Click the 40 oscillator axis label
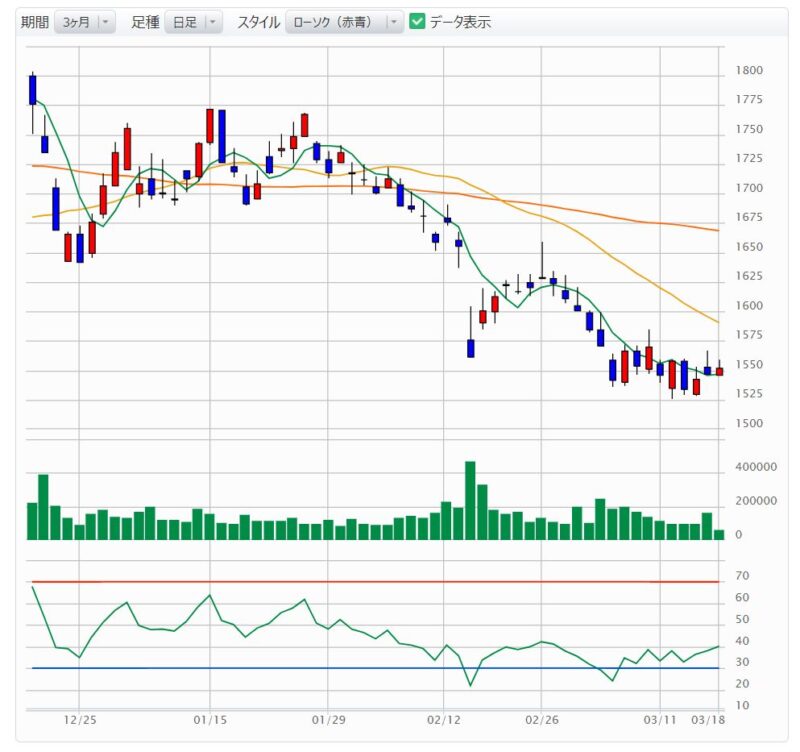The image size is (800, 752). pos(742,641)
